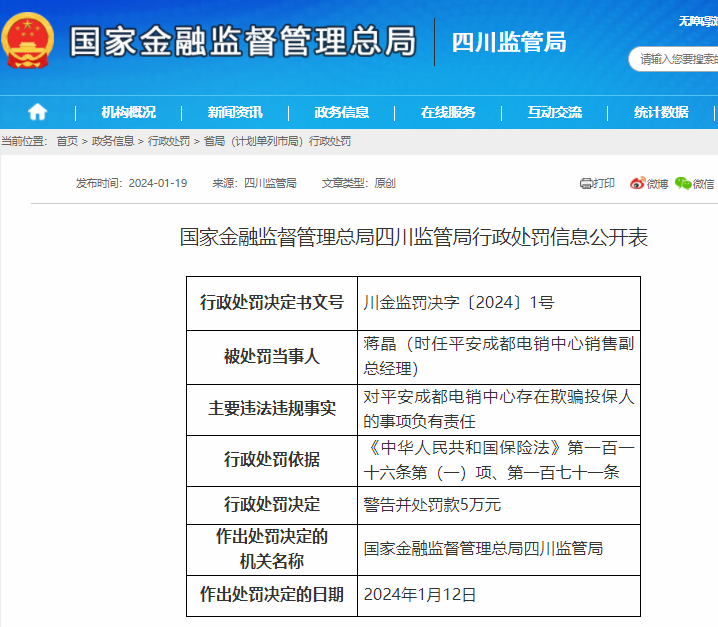Click the 无障碍 accessibility link

[698, 21]
